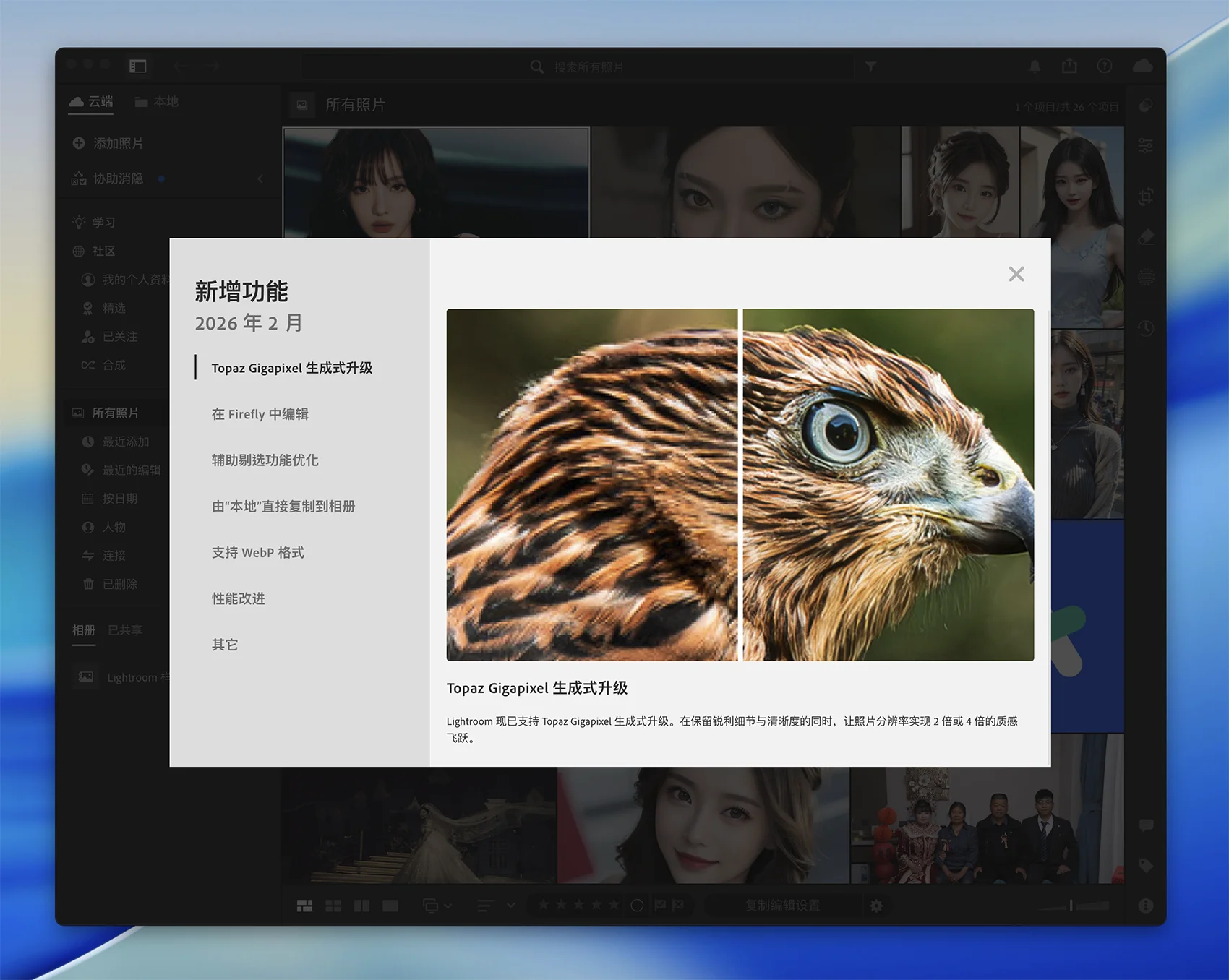The height and width of the screenshot is (980, 1229).
Task: Select "在 Firefly 中编辑" feature item
Action: (x=260, y=414)
